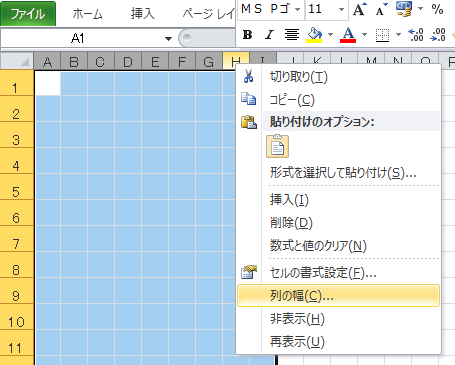Image resolution: width=455 pixels, height=365 pixels.
Task: Click the copy icon in context menu
Action: point(249,99)
